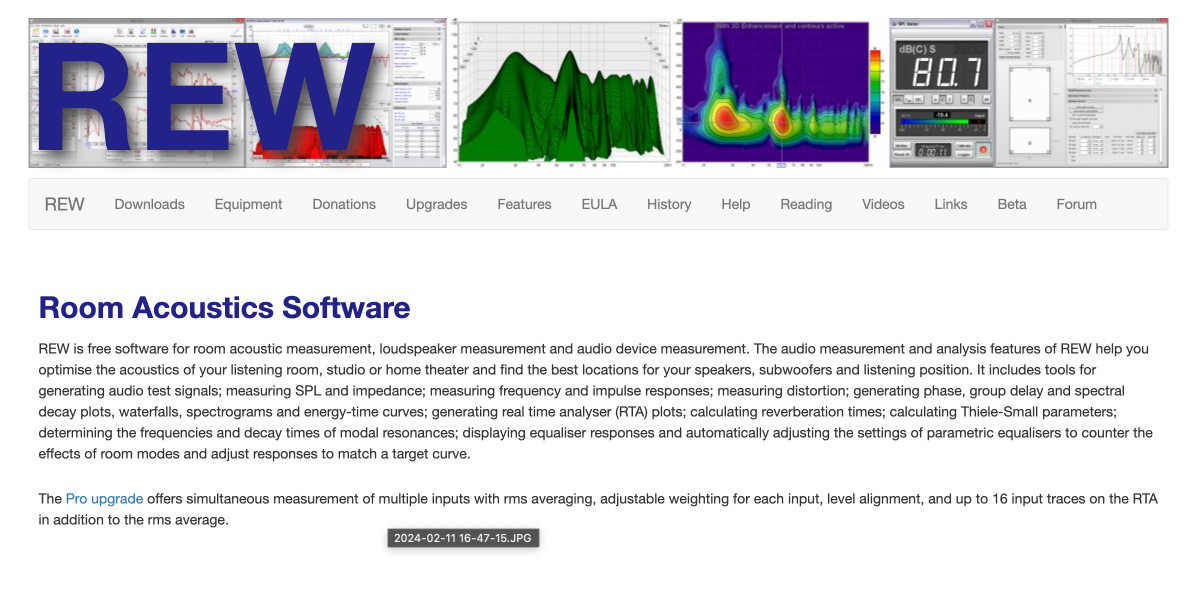
Task: Follow the Pro upgrade hyperlink
Action: [104, 498]
